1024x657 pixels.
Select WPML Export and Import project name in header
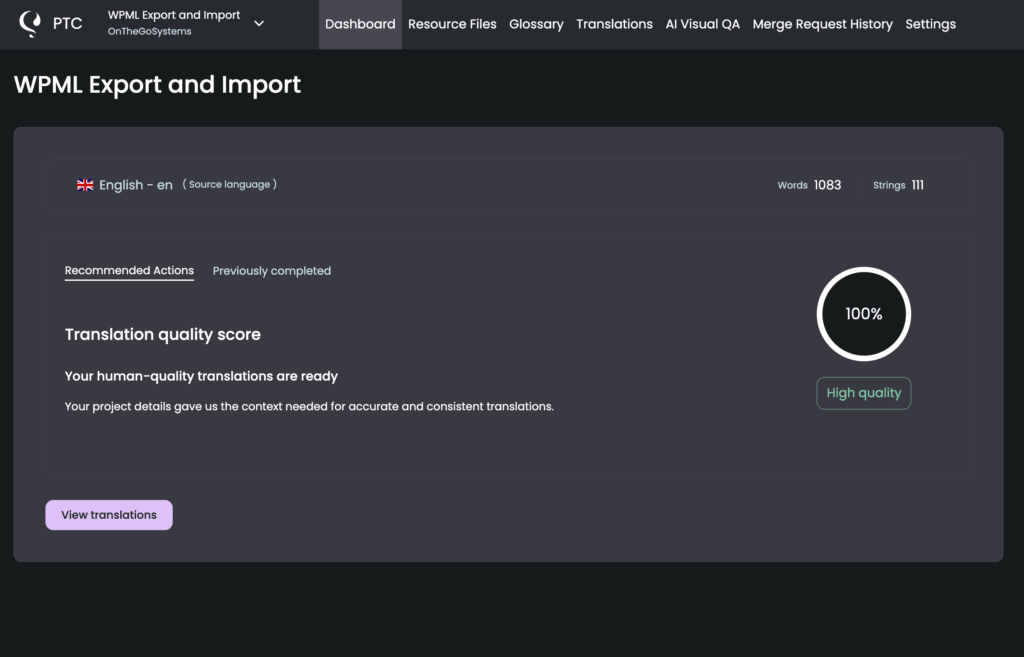pos(174,15)
